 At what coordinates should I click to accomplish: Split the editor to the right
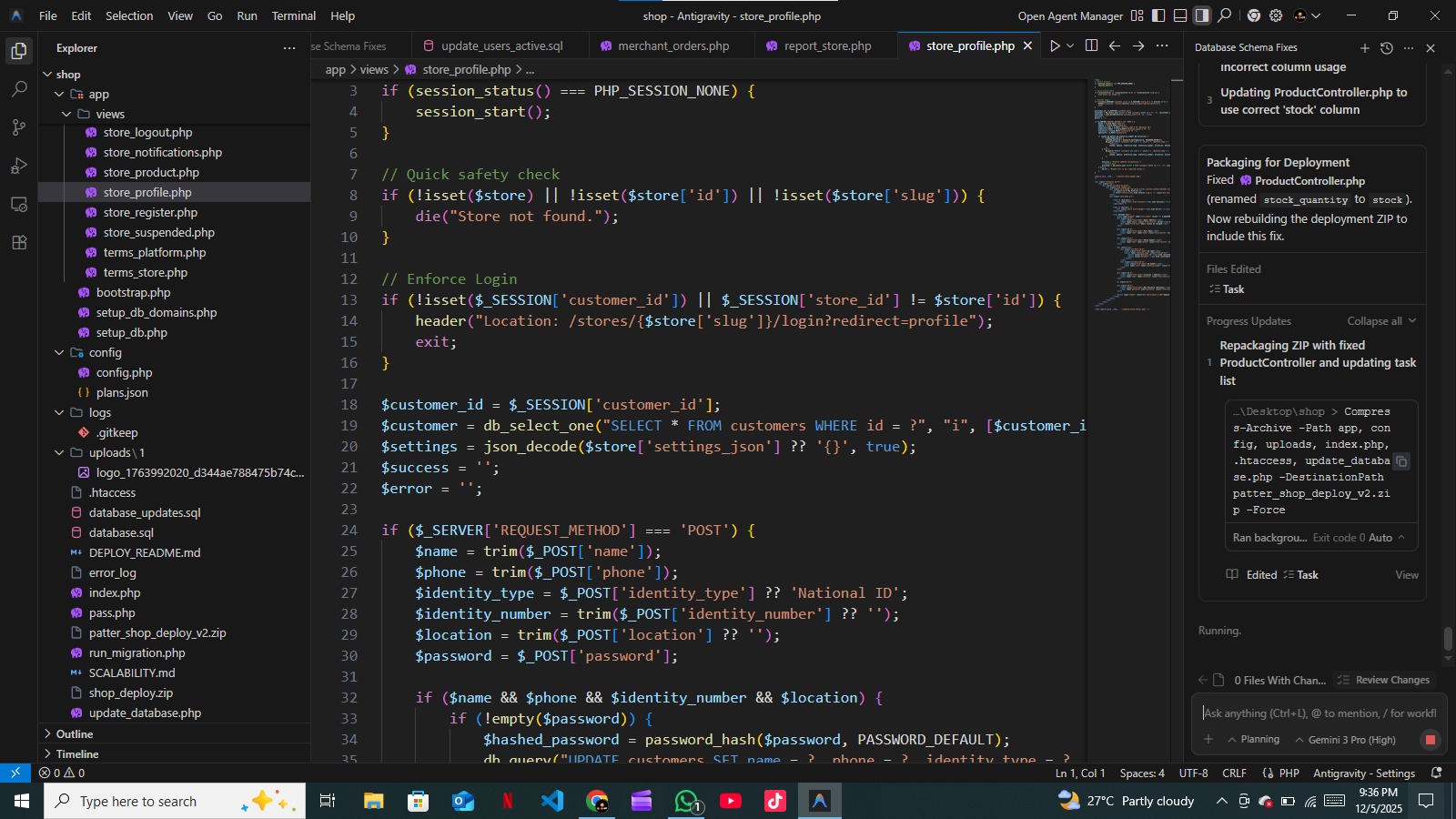click(x=1091, y=46)
